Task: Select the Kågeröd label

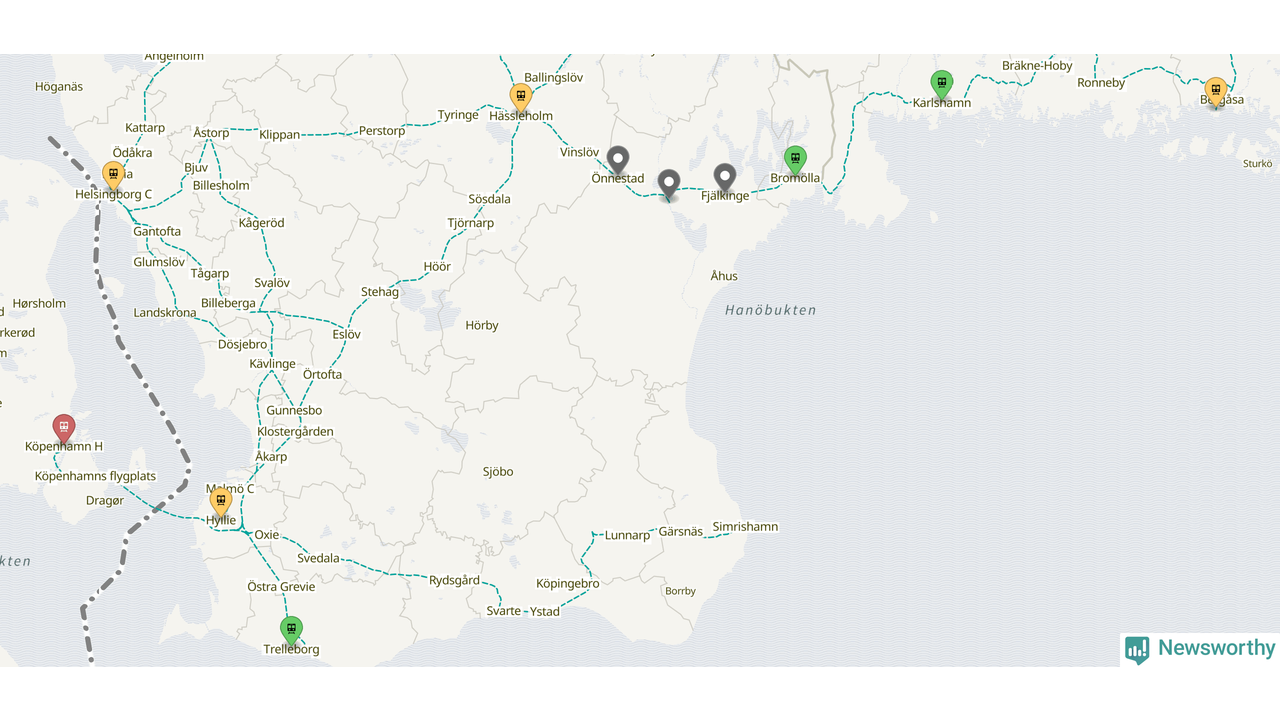Action: pyautogui.click(x=261, y=223)
